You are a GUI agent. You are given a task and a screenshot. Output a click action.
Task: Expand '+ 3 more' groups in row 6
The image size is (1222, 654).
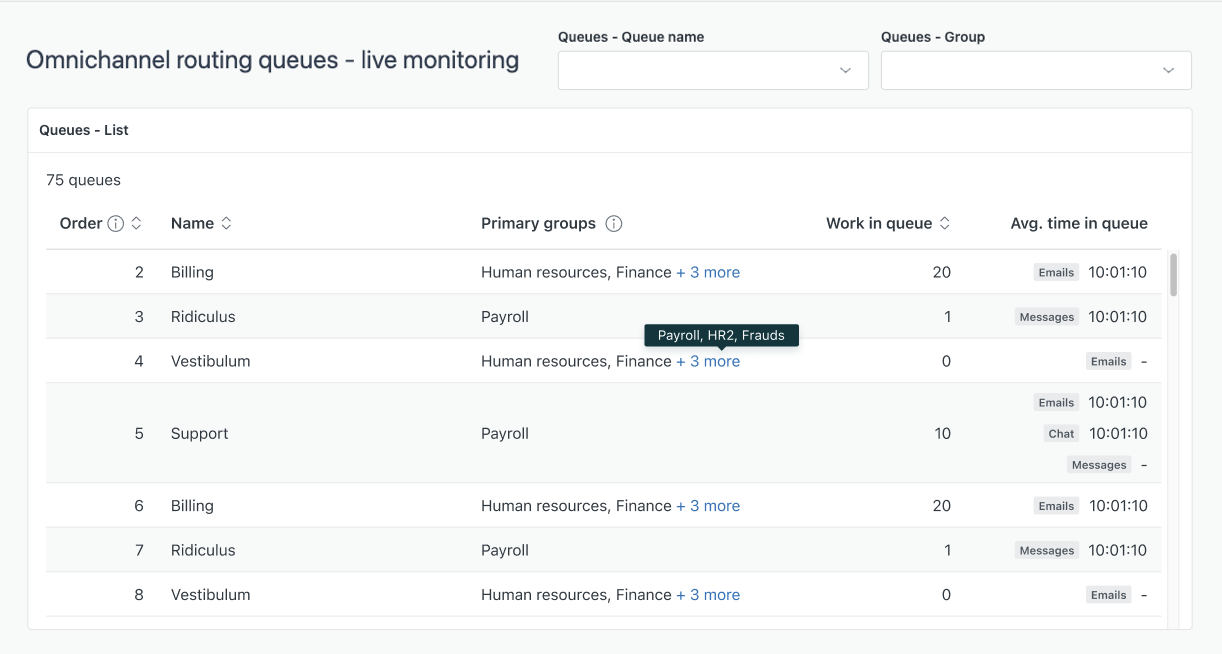(708, 506)
